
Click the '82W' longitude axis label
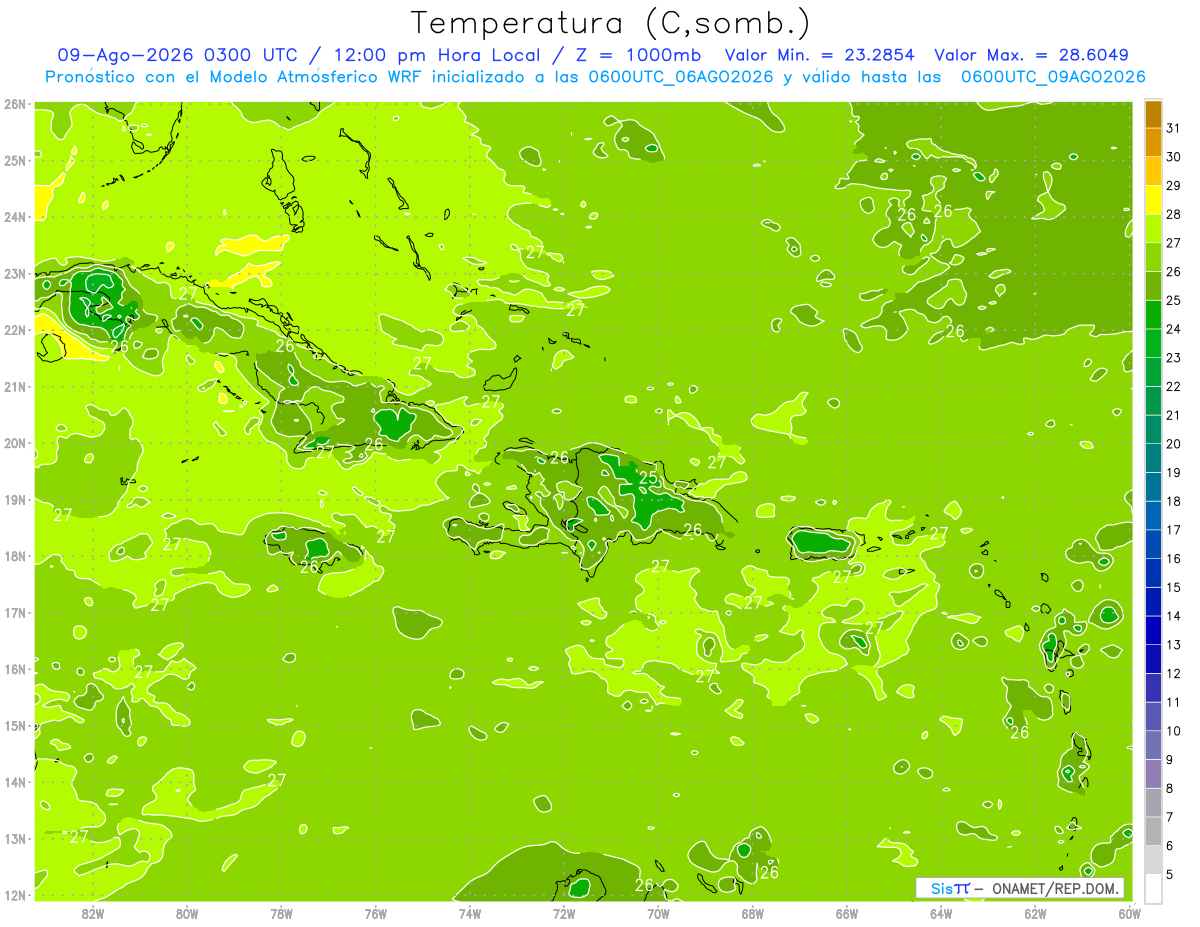coord(93,912)
